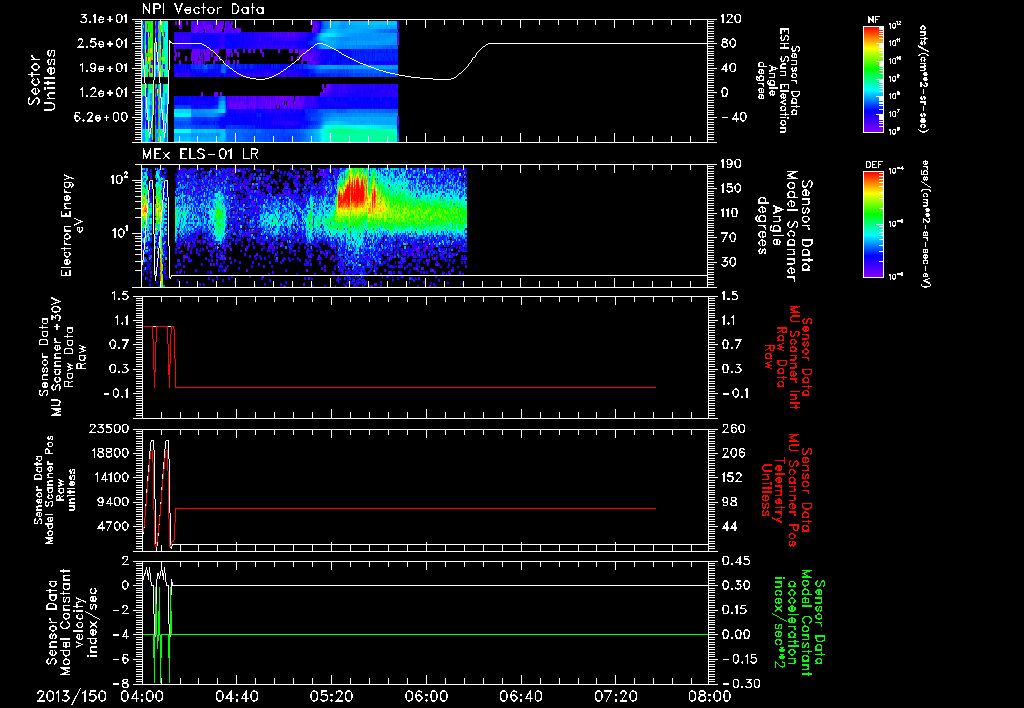Click the 260 telemetry axis value

[x=733, y=428]
